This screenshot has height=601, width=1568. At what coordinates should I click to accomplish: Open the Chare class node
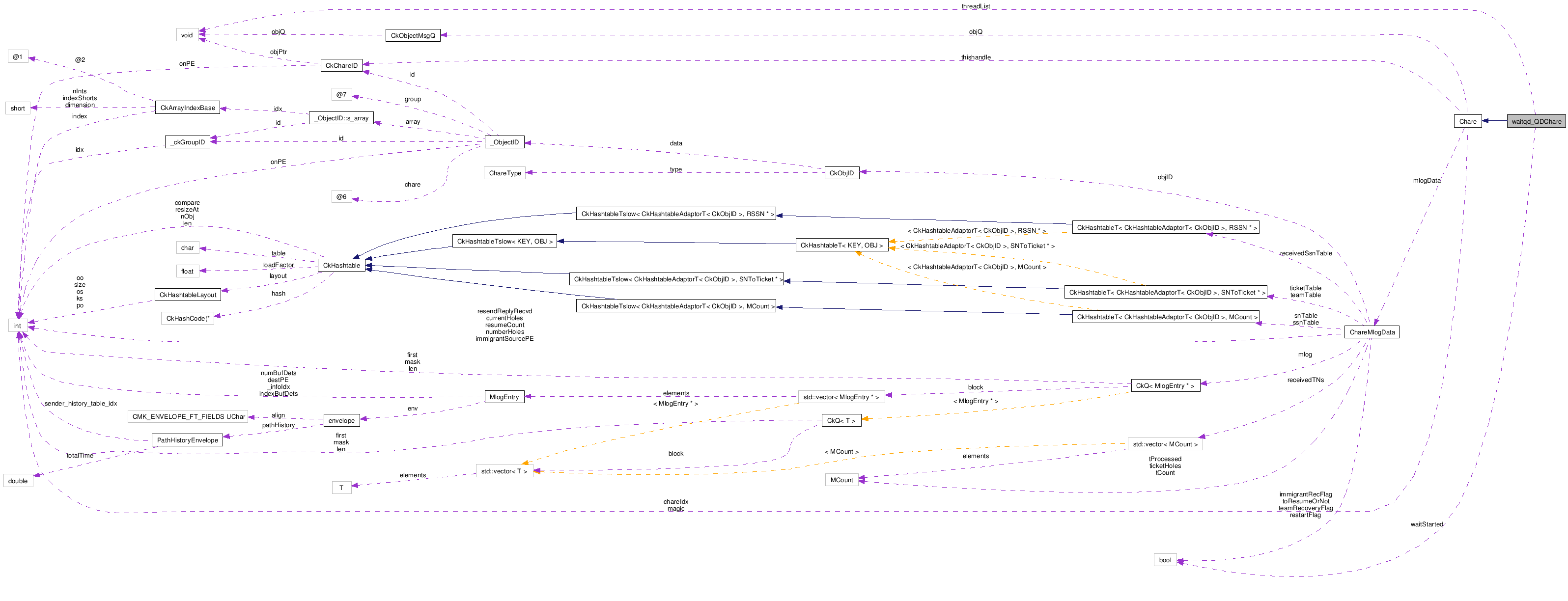coord(1467,121)
